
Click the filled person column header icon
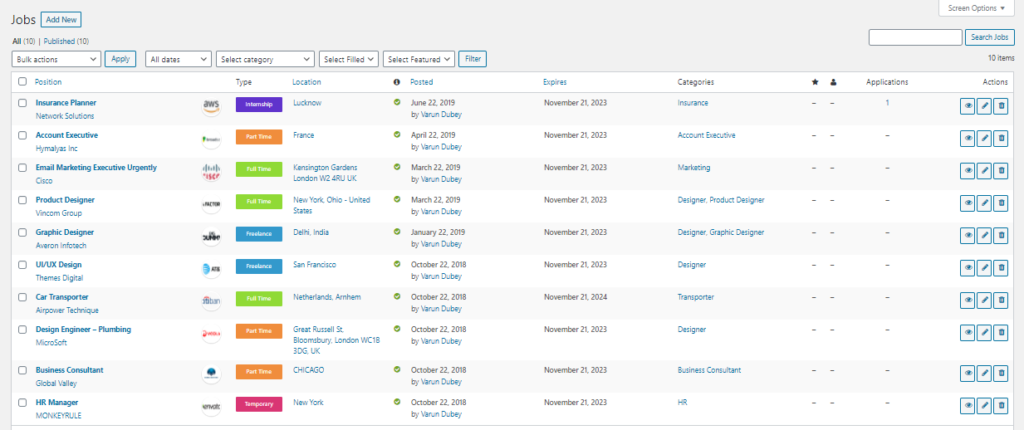pyautogui.click(x=833, y=82)
